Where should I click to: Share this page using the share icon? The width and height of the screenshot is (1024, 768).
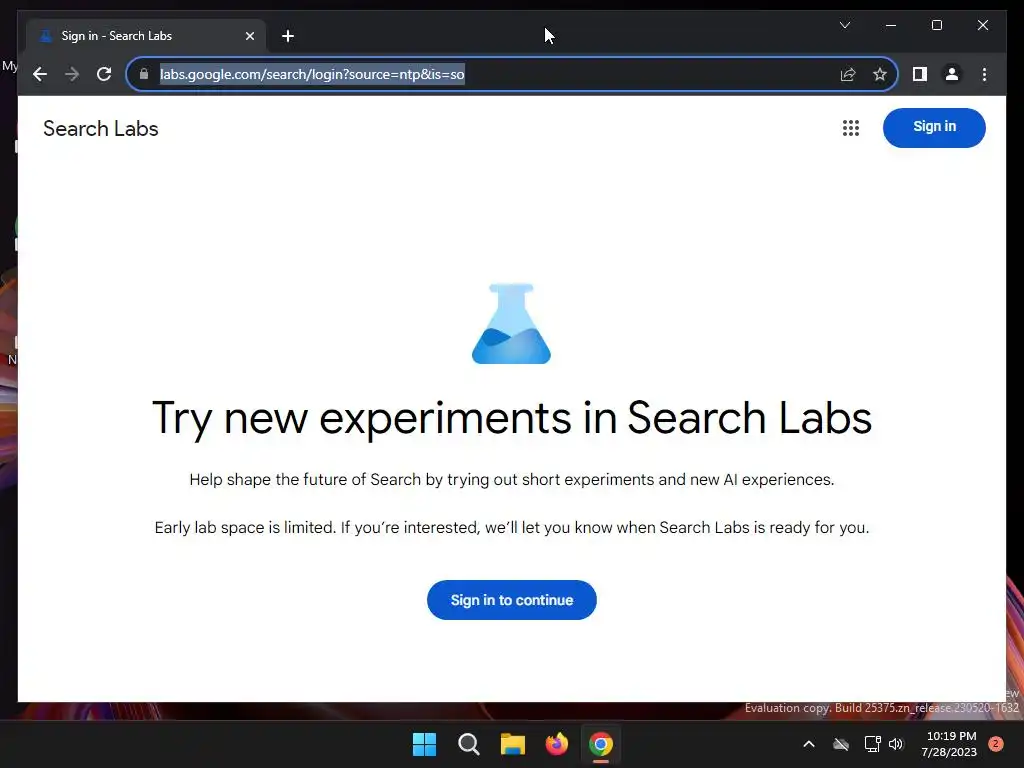pyautogui.click(x=848, y=74)
